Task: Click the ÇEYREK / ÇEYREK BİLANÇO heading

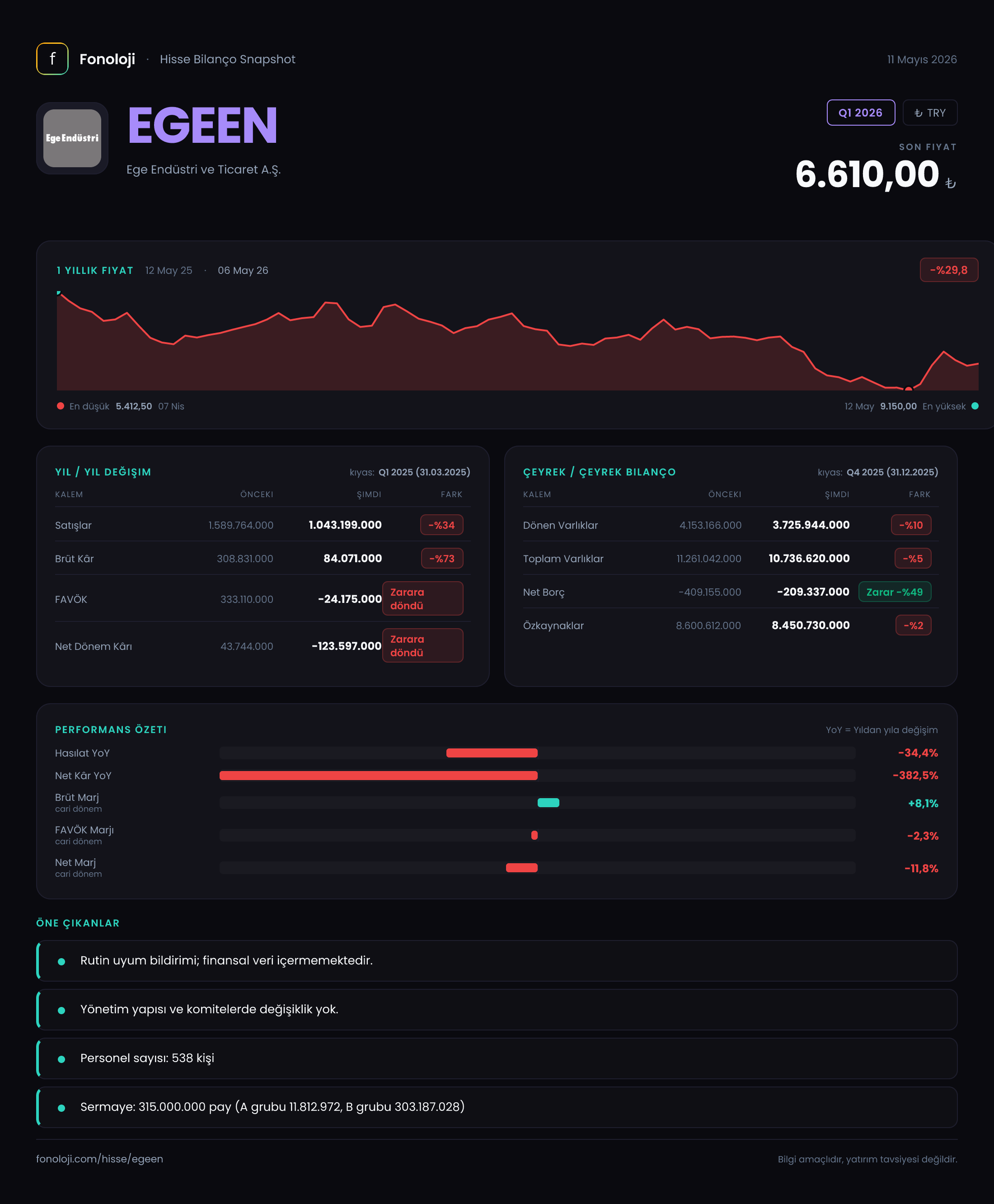Action: coord(599,472)
